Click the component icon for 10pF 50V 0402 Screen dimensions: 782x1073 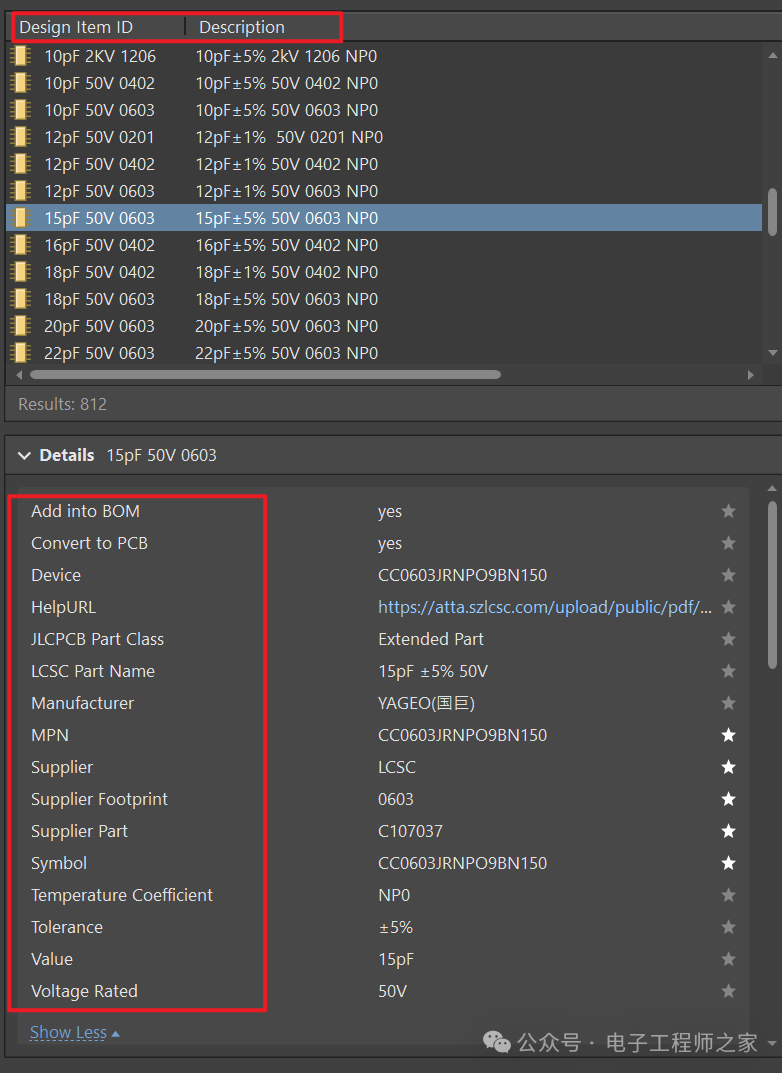click(20, 83)
